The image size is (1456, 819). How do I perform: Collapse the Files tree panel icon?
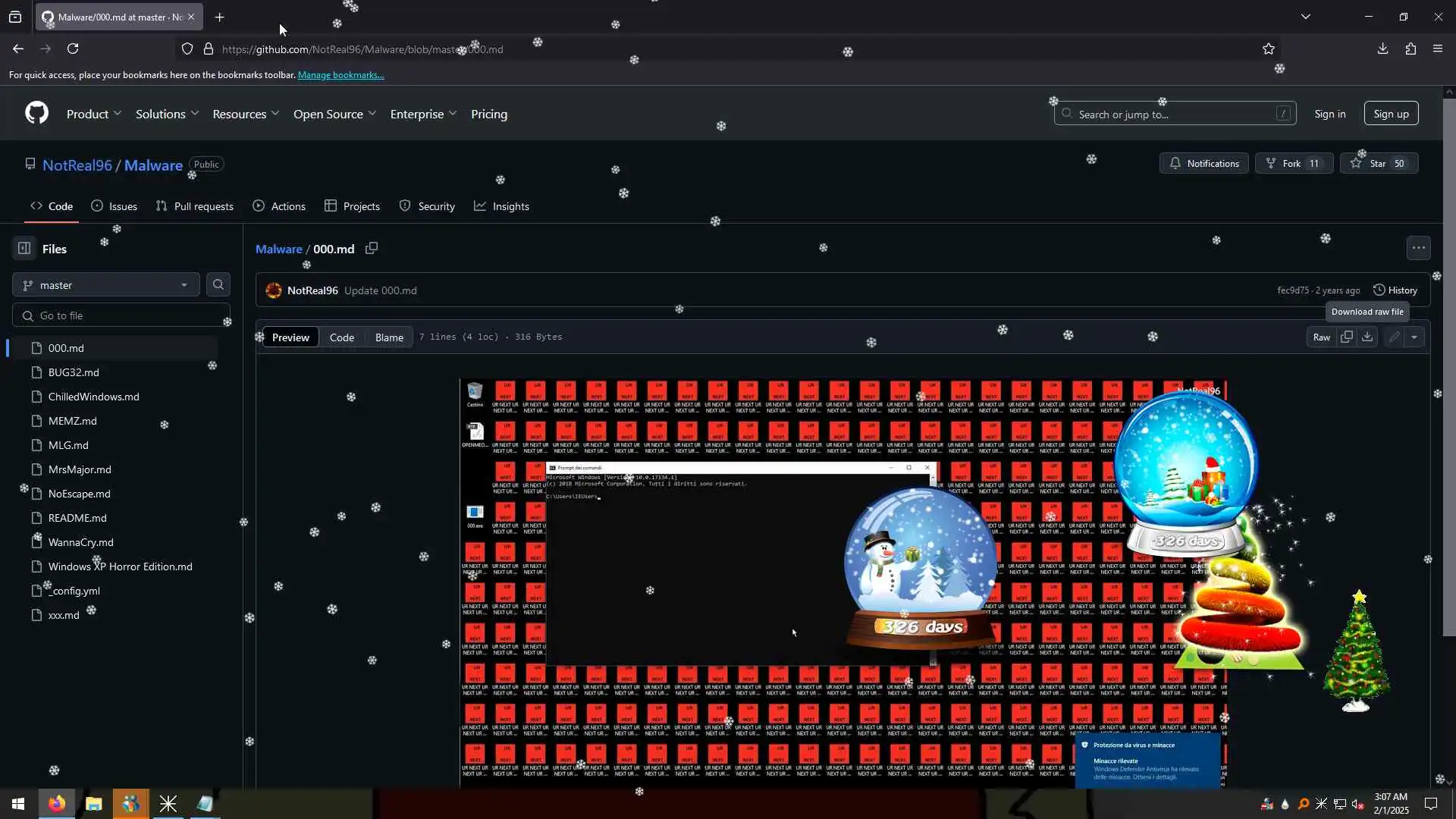click(24, 249)
